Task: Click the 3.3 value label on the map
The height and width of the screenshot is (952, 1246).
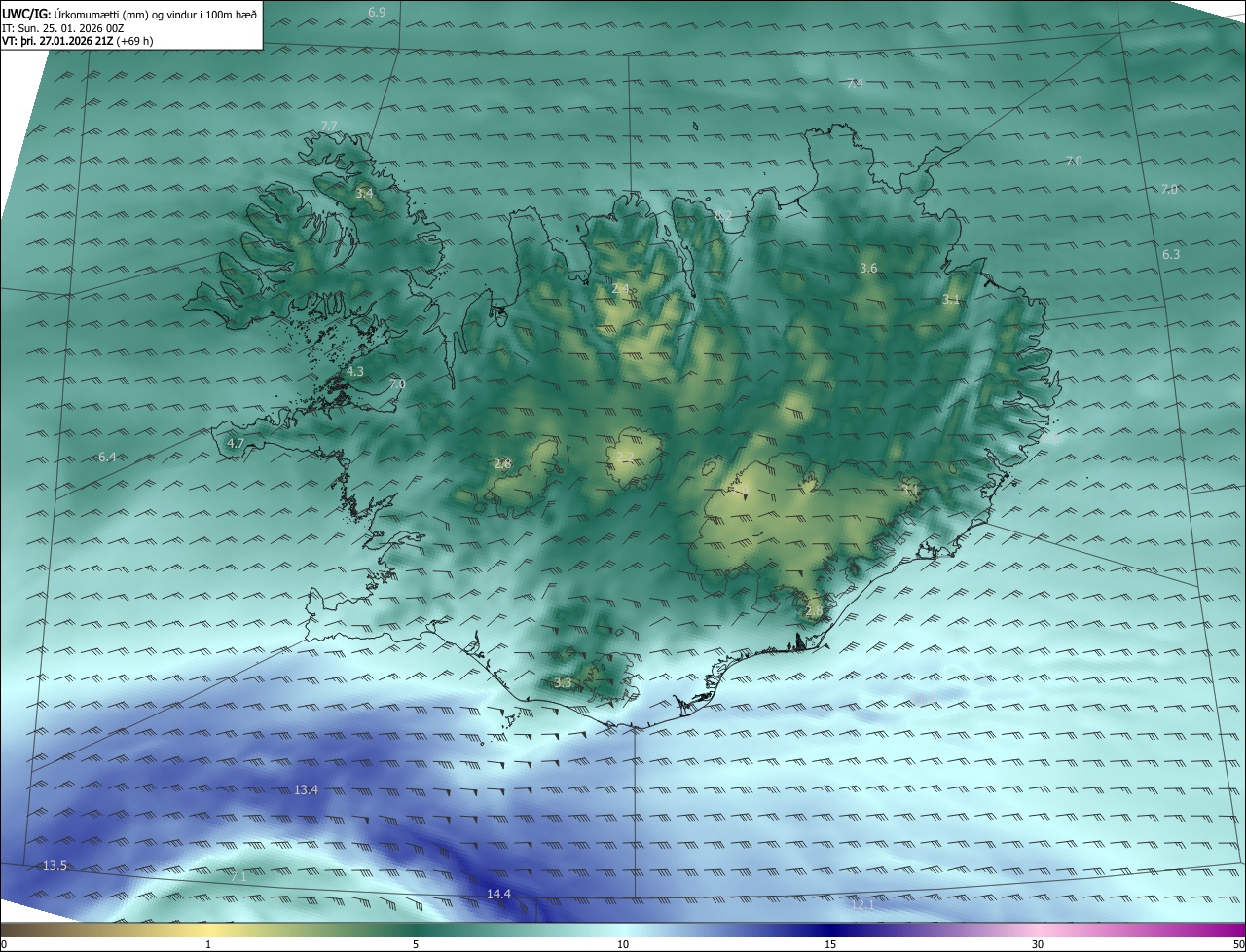Action: pos(562,684)
